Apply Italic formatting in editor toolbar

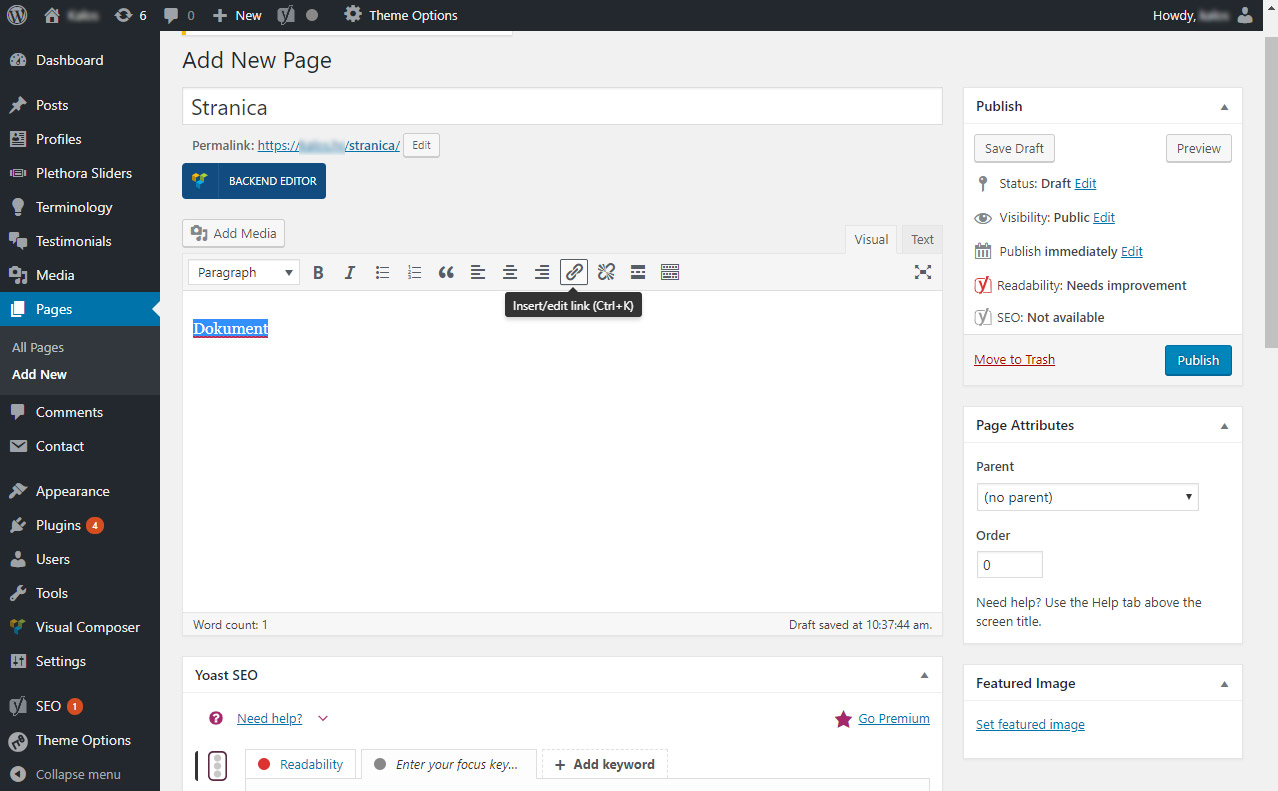click(350, 272)
